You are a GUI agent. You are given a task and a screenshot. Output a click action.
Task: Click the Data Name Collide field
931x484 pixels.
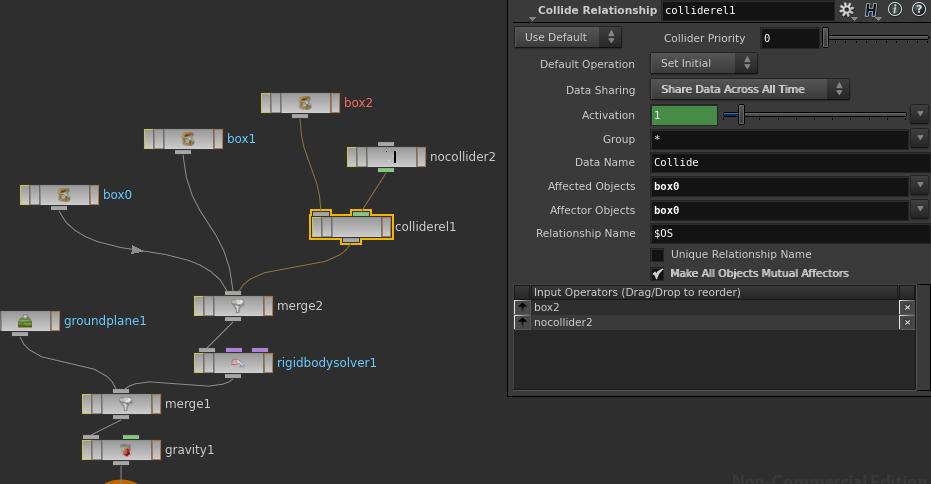point(790,163)
